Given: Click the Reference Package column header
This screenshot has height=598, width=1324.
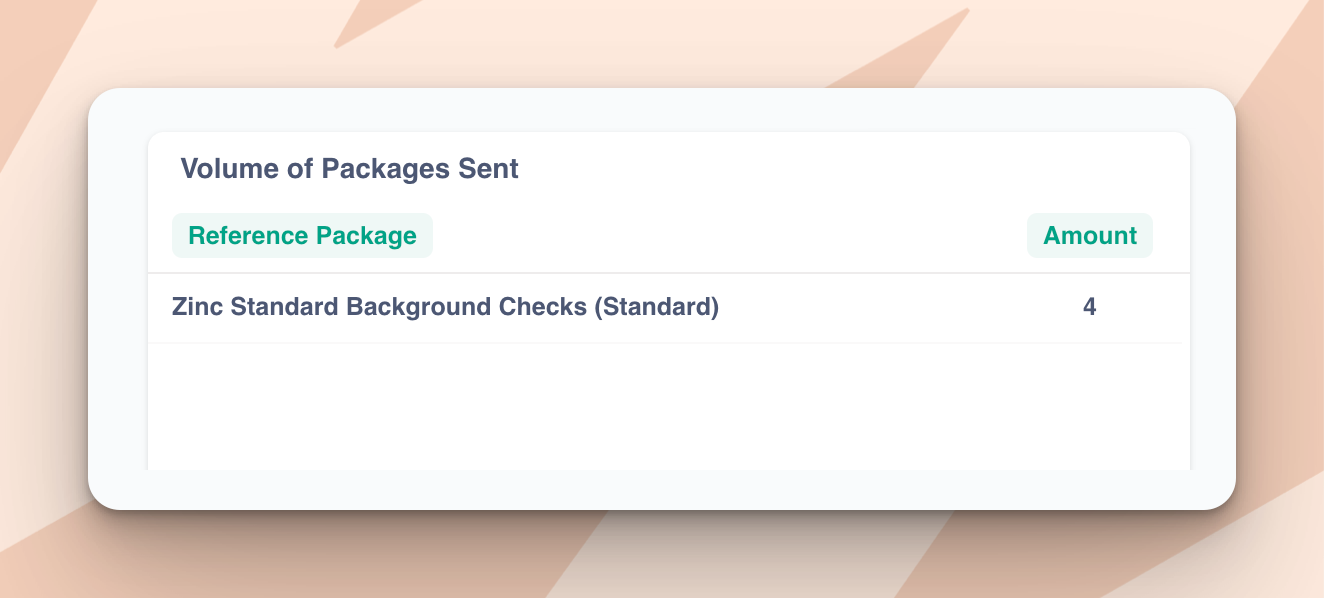Looking at the screenshot, I should pyautogui.click(x=302, y=236).
